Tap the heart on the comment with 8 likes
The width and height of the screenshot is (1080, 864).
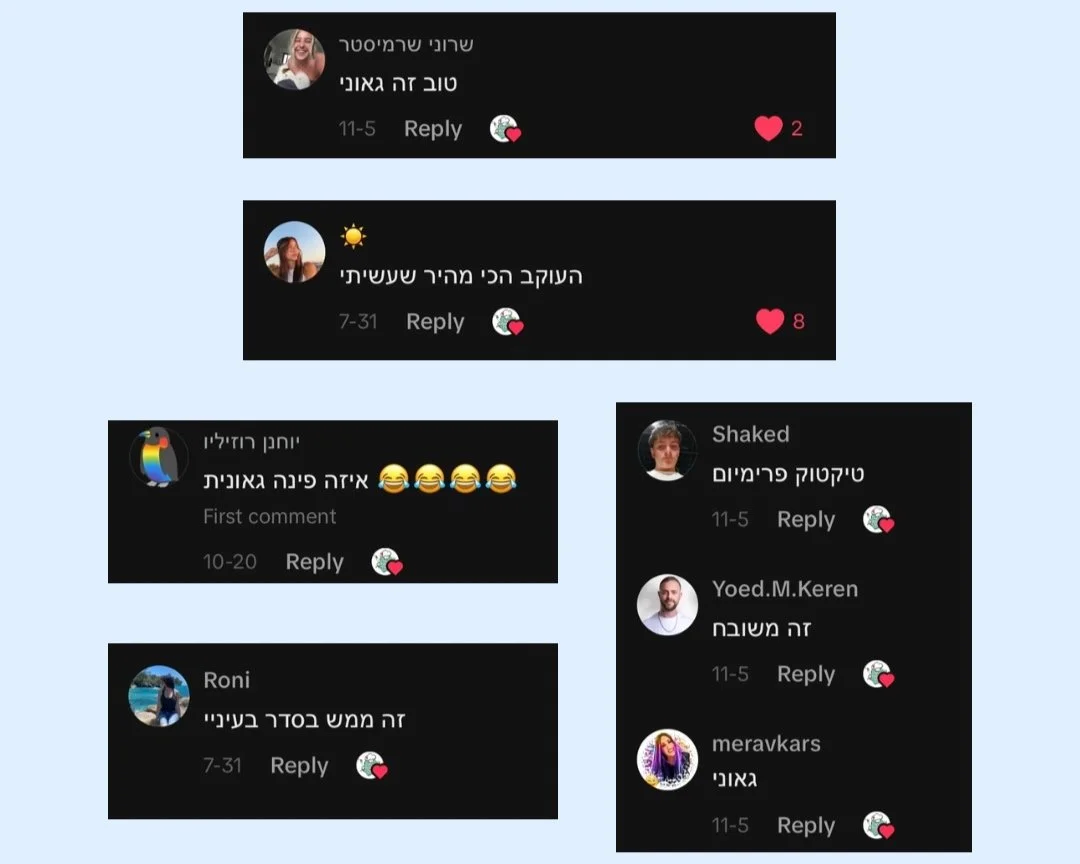tap(769, 321)
